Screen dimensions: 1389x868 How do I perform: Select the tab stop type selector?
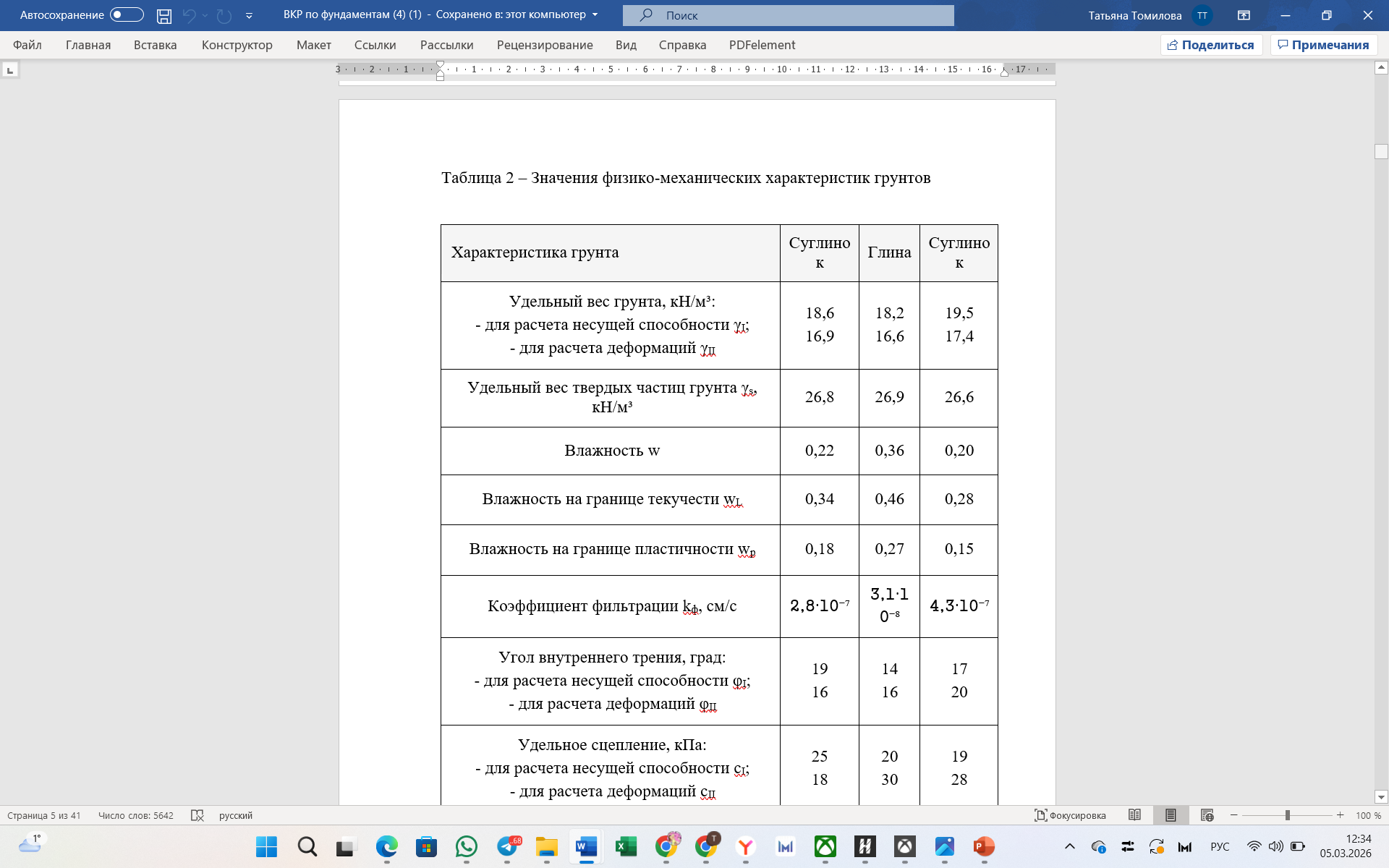[x=10, y=70]
